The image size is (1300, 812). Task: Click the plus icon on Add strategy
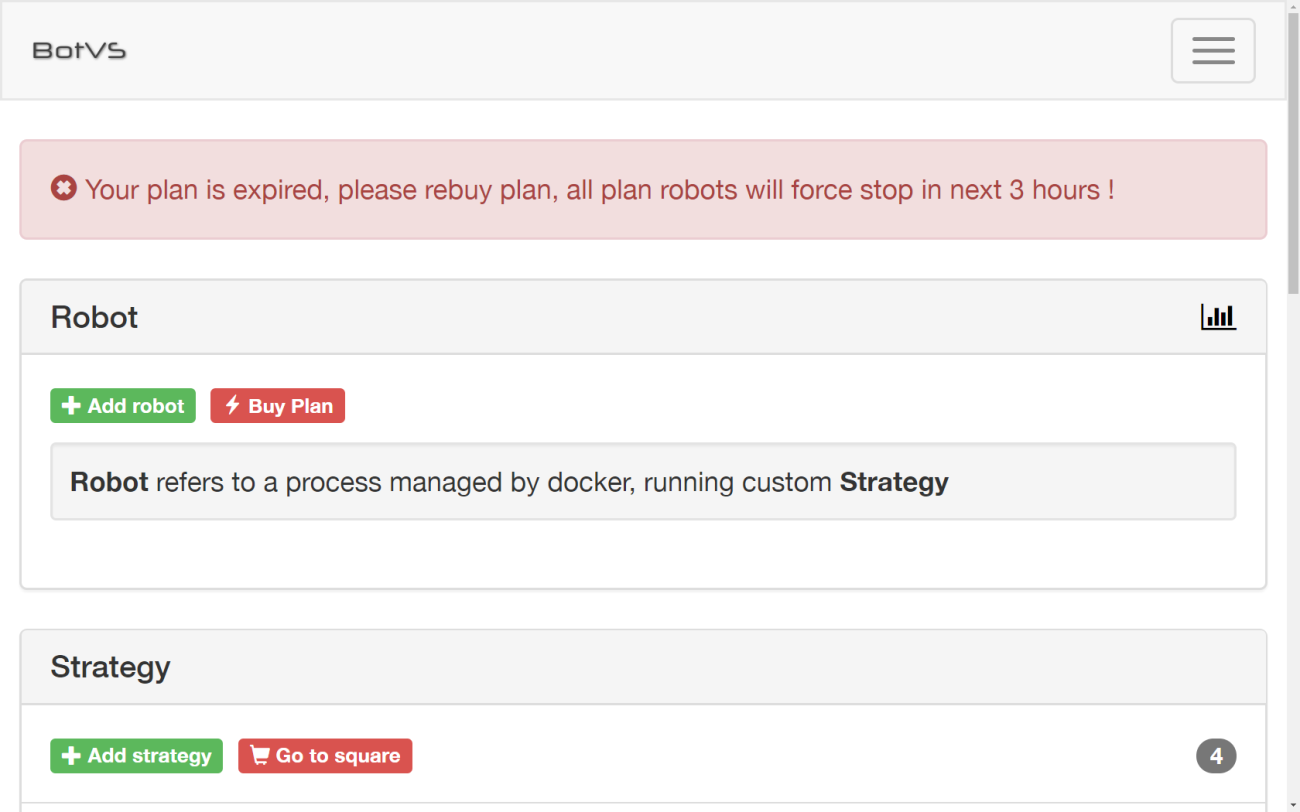[71, 756]
